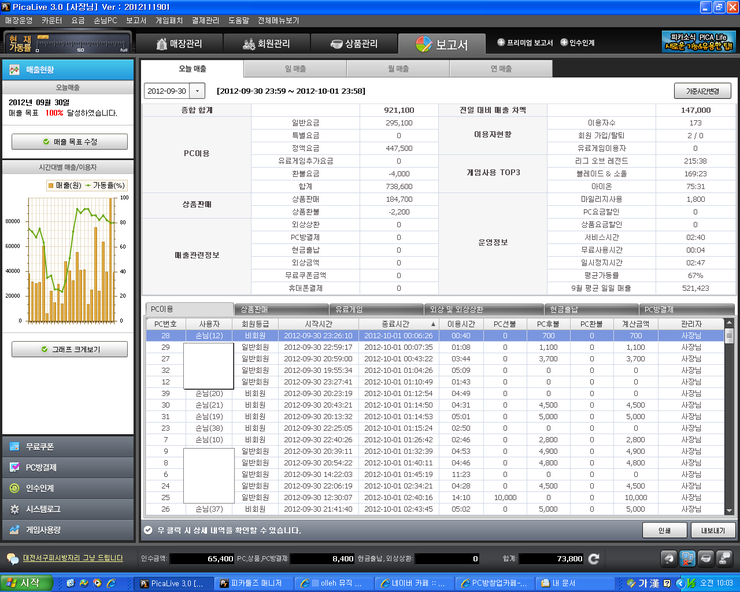Click the table scrollbar down arrow
Image resolution: width=740 pixels, height=592 pixels.
click(x=729, y=510)
